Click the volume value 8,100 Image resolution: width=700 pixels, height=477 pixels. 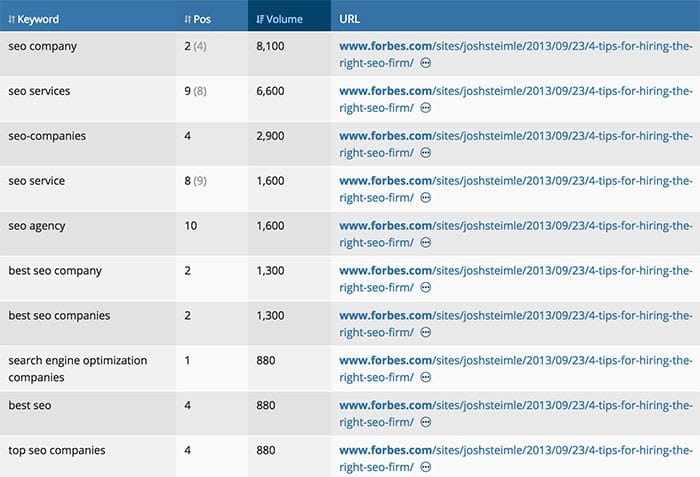(270, 46)
